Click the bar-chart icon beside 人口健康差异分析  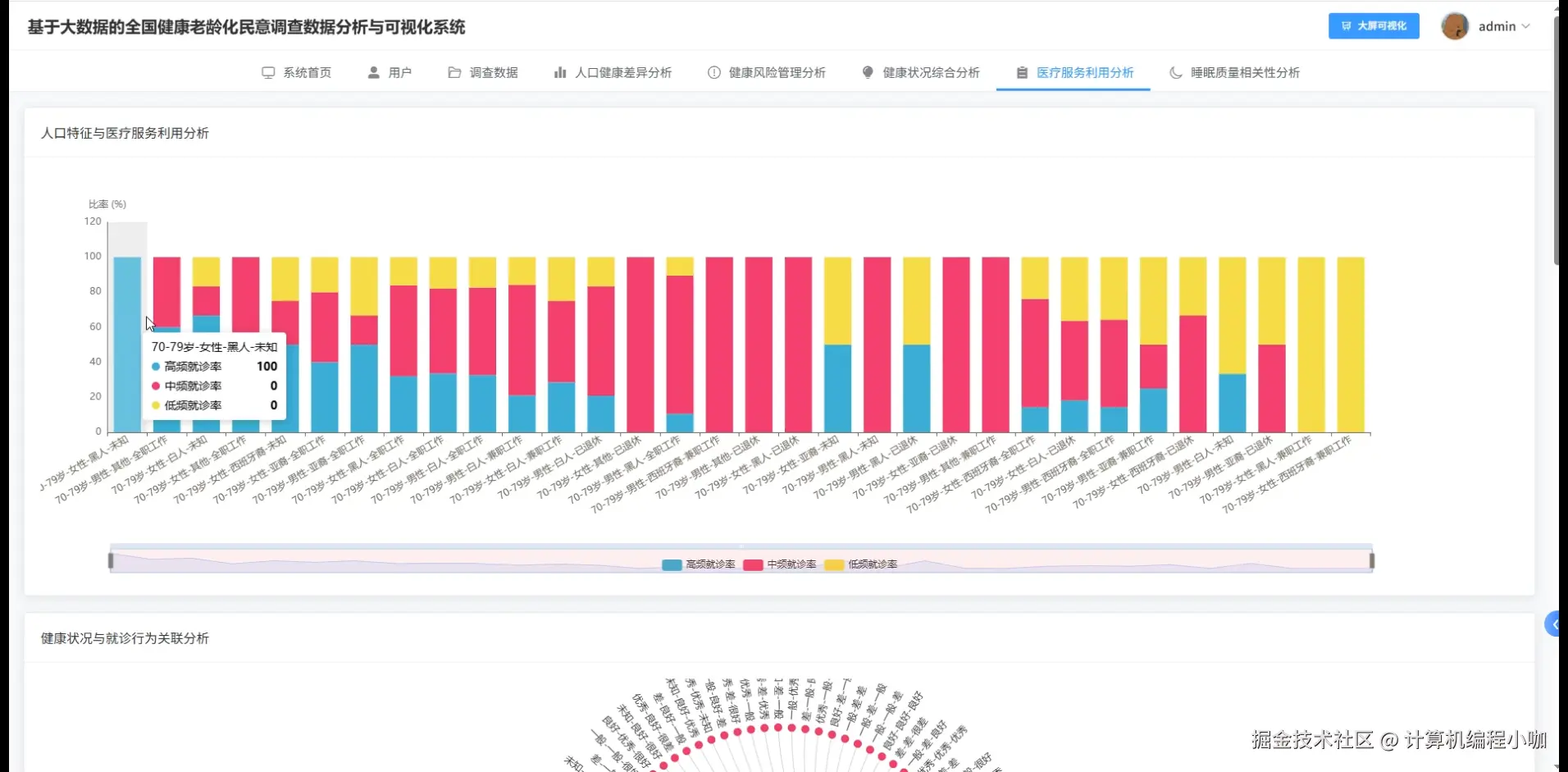click(560, 72)
